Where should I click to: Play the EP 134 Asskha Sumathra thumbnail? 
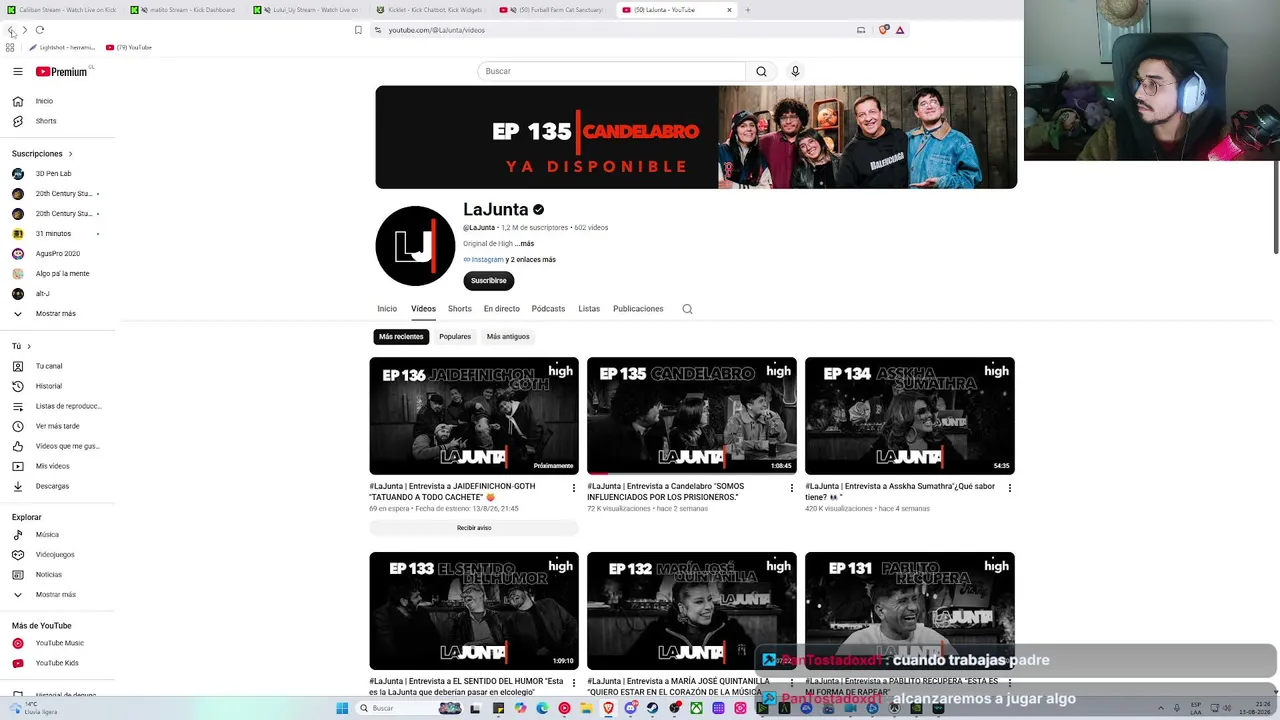point(910,416)
